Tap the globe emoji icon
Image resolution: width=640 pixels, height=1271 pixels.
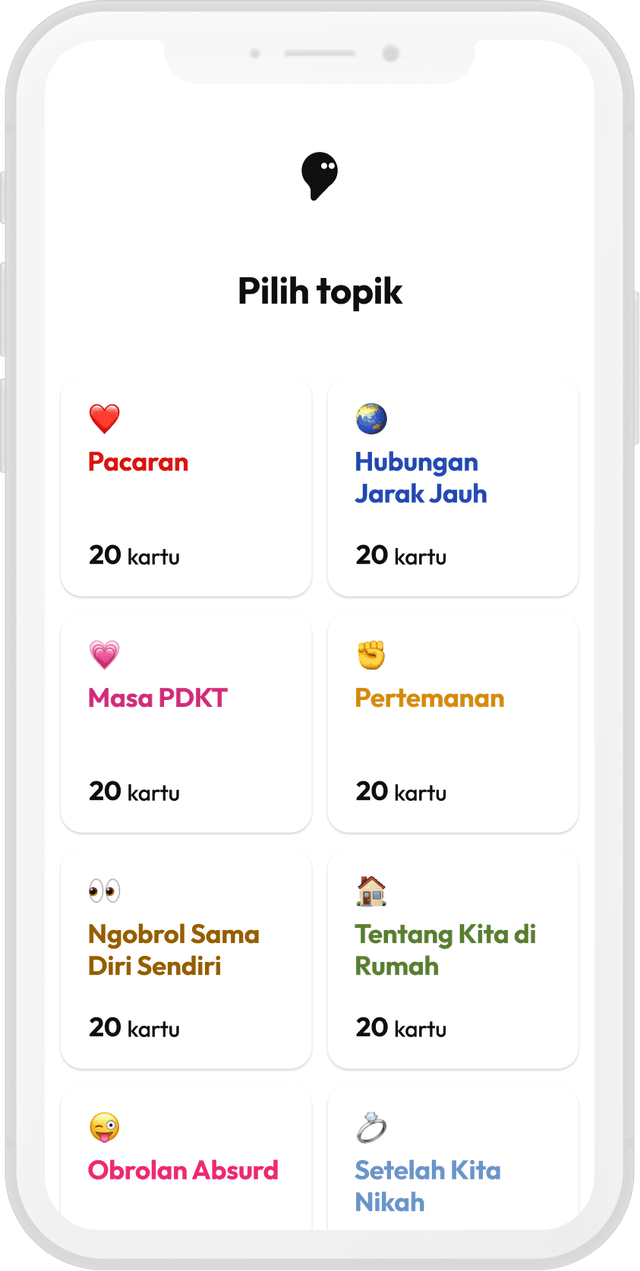coord(371,419)
